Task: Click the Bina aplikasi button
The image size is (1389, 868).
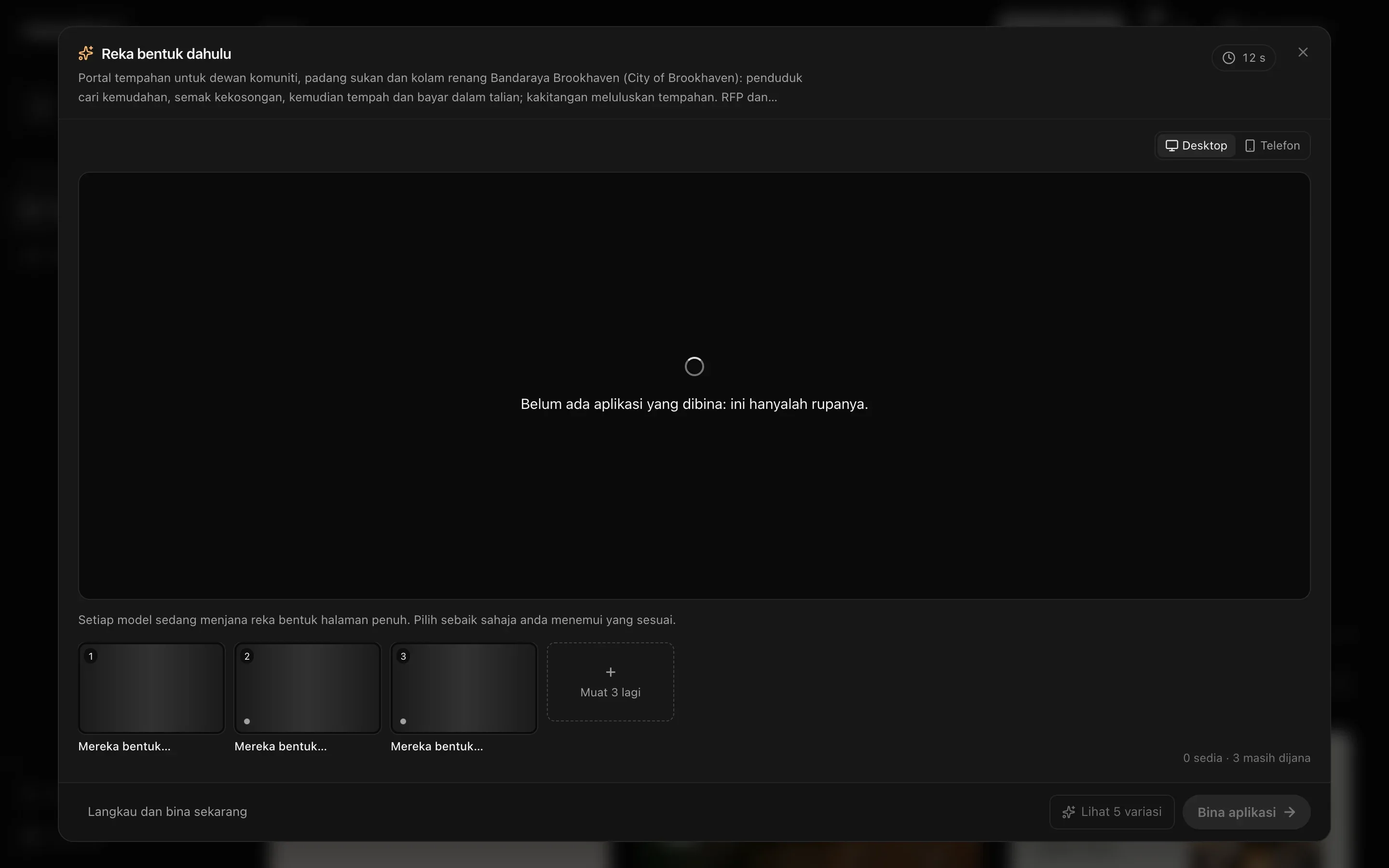Action: point(1246,812)
